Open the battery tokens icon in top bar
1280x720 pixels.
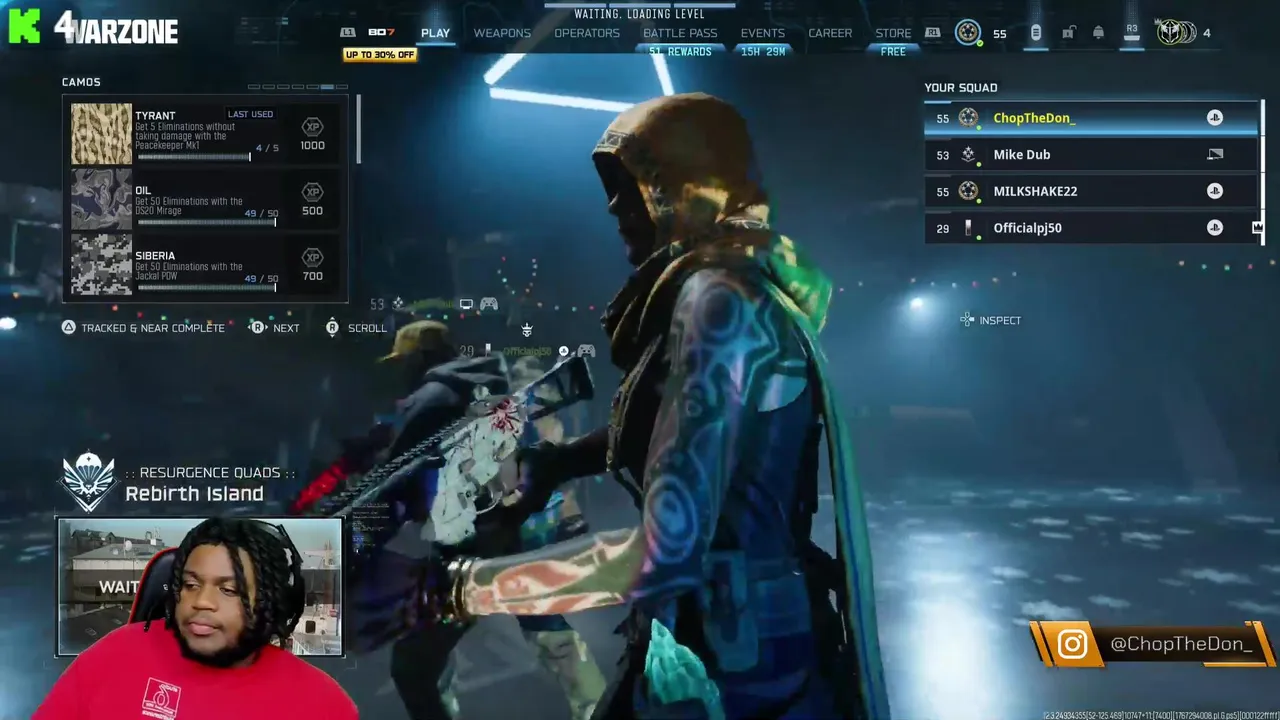click(x=1036, y=33)
